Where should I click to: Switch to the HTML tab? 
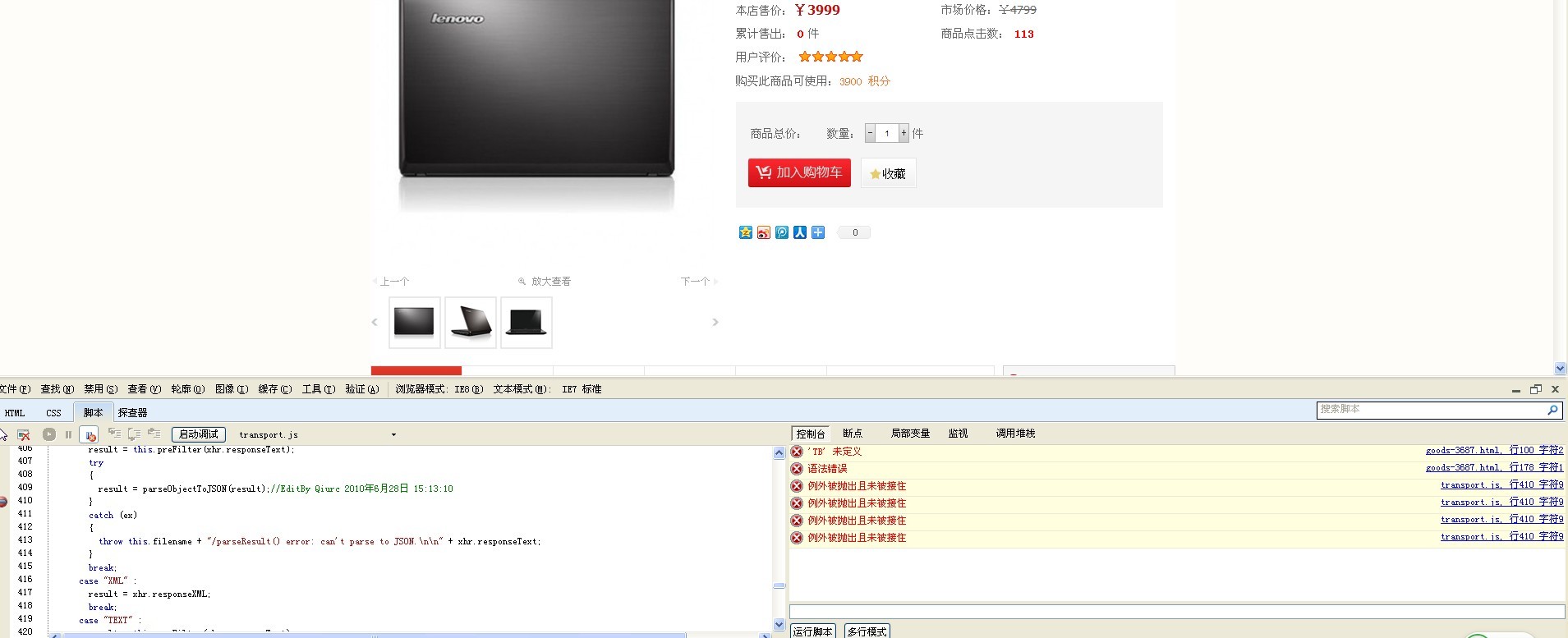point(15,413)
